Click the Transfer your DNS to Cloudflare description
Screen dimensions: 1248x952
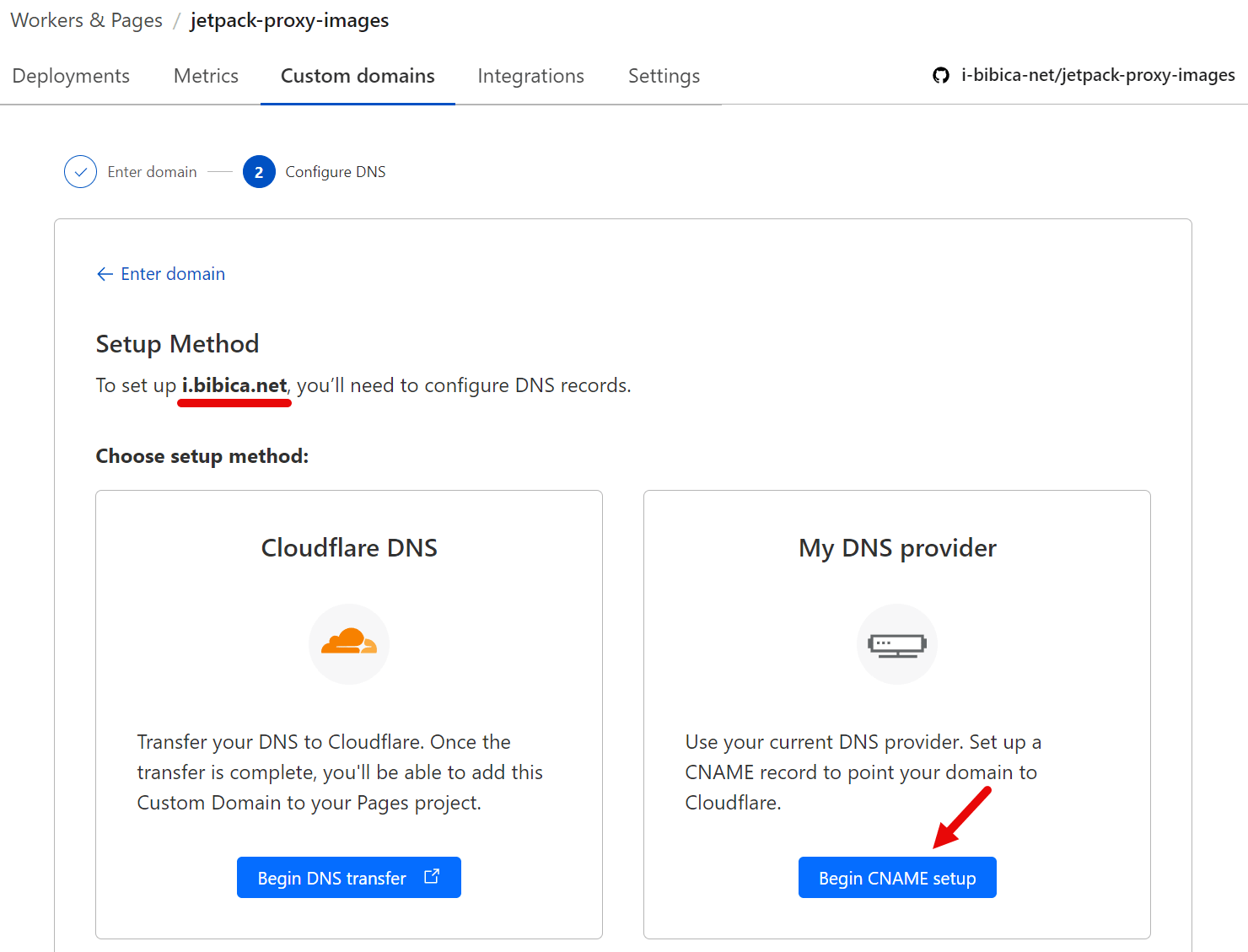340,772
